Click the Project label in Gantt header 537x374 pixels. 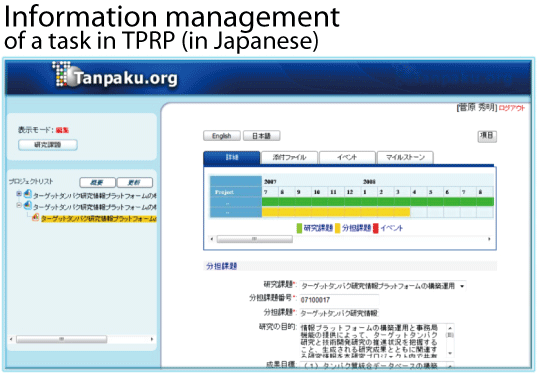224,192
